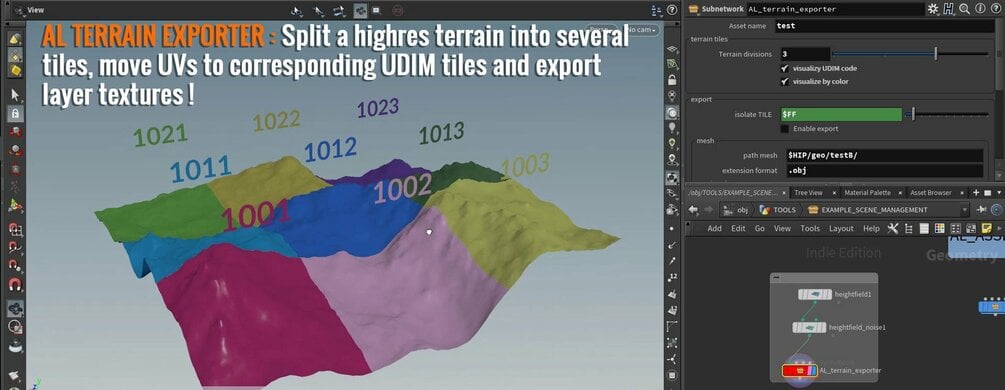Screen dimensions: 1005x390
Task: Open the magnifier search in the parameter pane
Action: [x=964, y=9]
